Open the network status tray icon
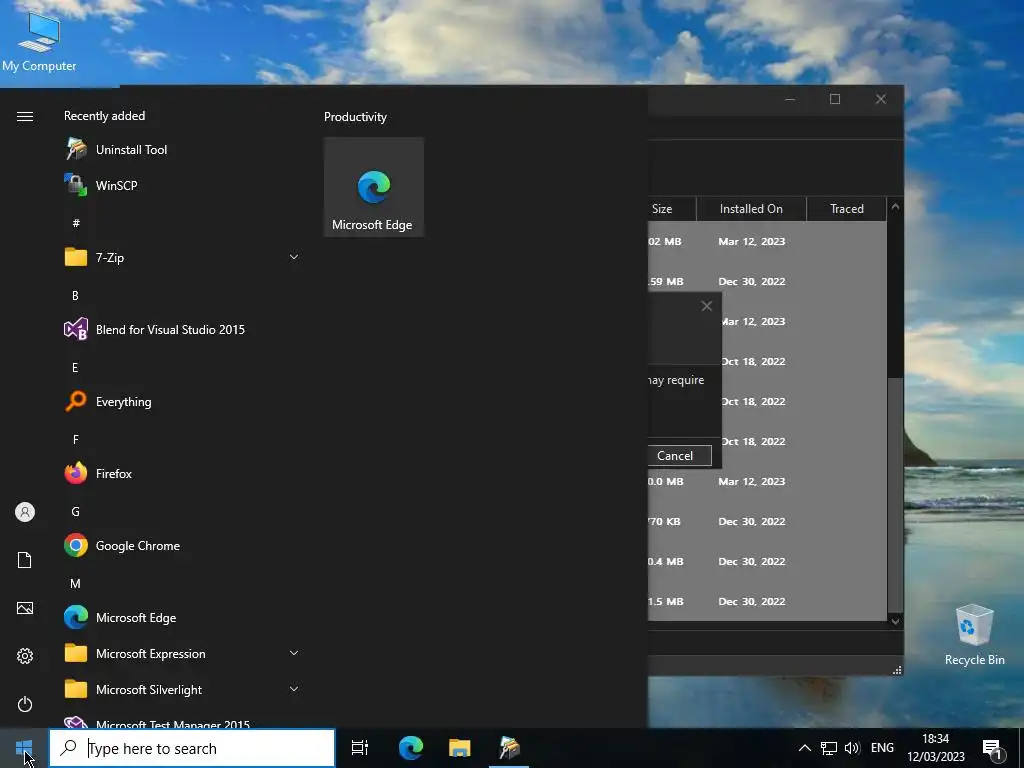The image size is (1024, 768). coord(829,748)
